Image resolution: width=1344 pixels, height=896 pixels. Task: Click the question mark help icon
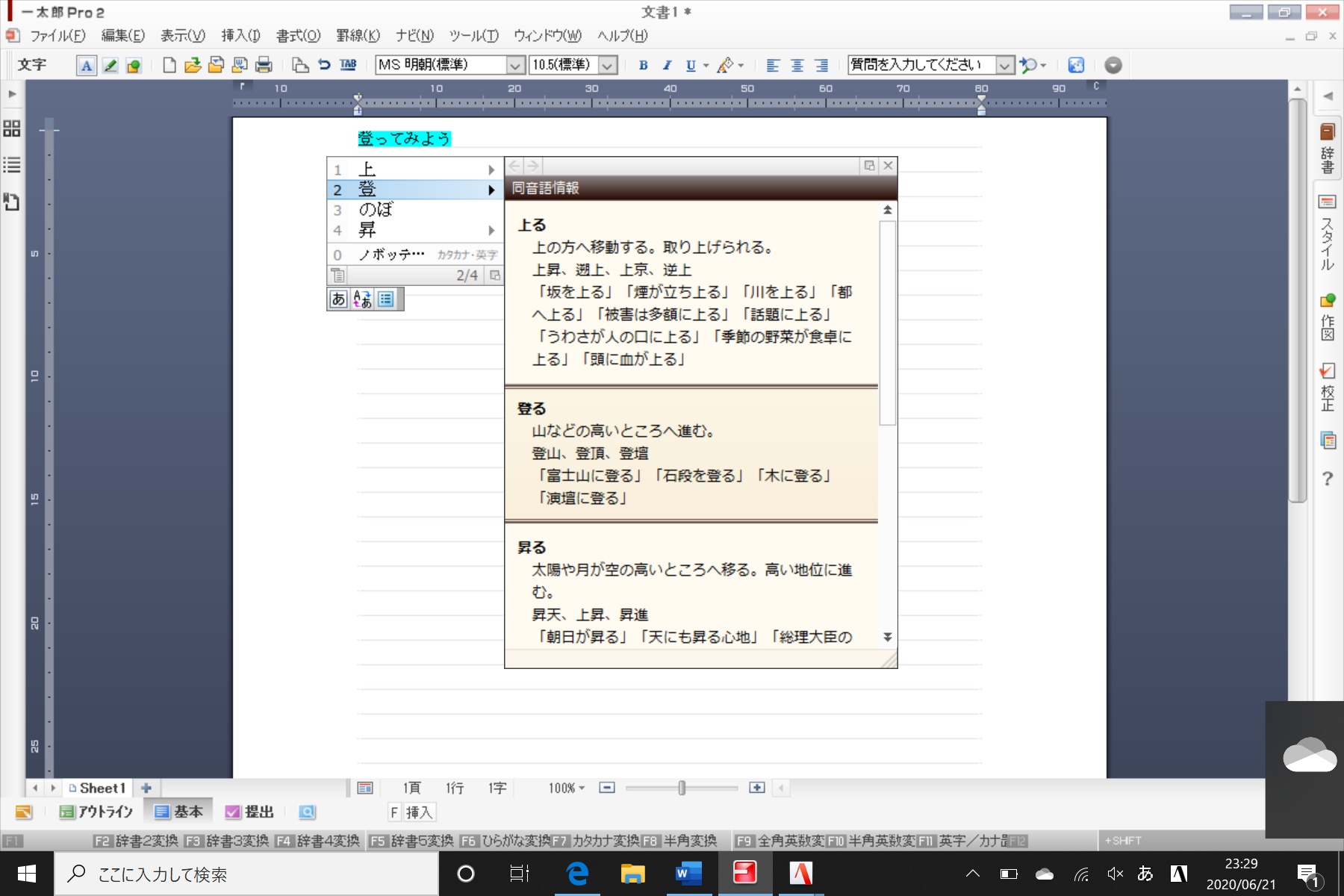pos(1328,479)
